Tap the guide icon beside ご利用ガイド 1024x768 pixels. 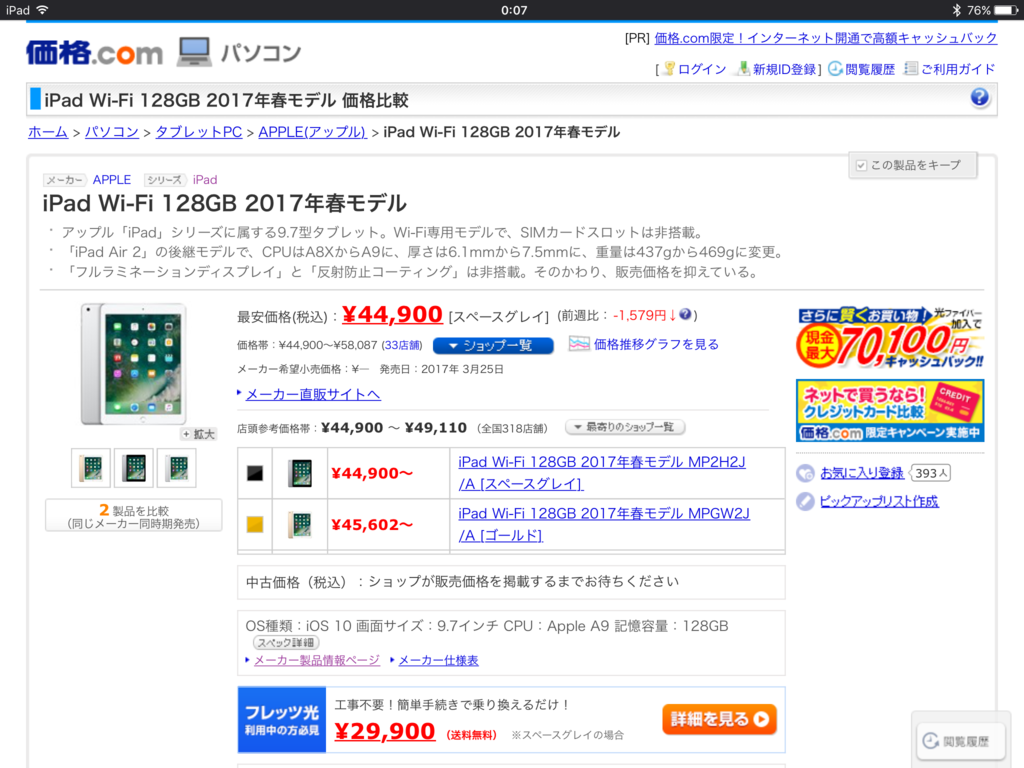tap(910, 69)
